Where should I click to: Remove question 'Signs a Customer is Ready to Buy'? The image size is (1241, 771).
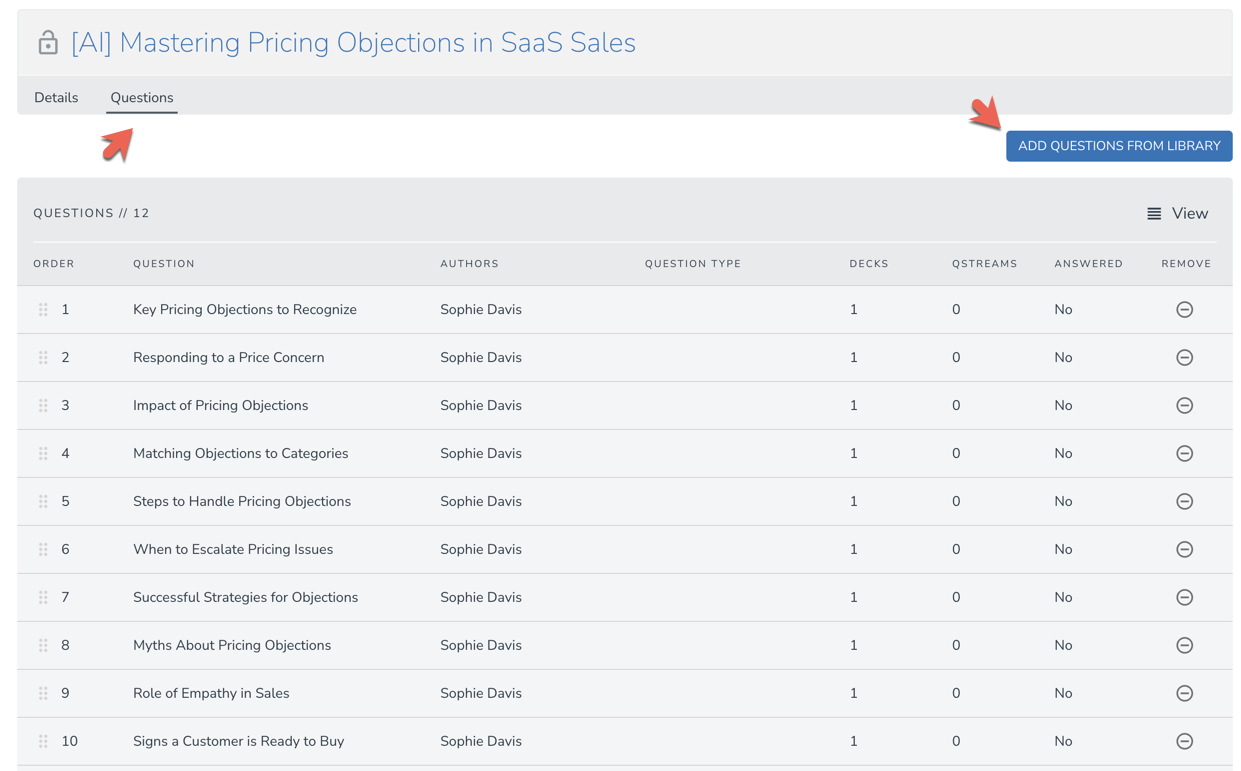(x=1184, y=742)
